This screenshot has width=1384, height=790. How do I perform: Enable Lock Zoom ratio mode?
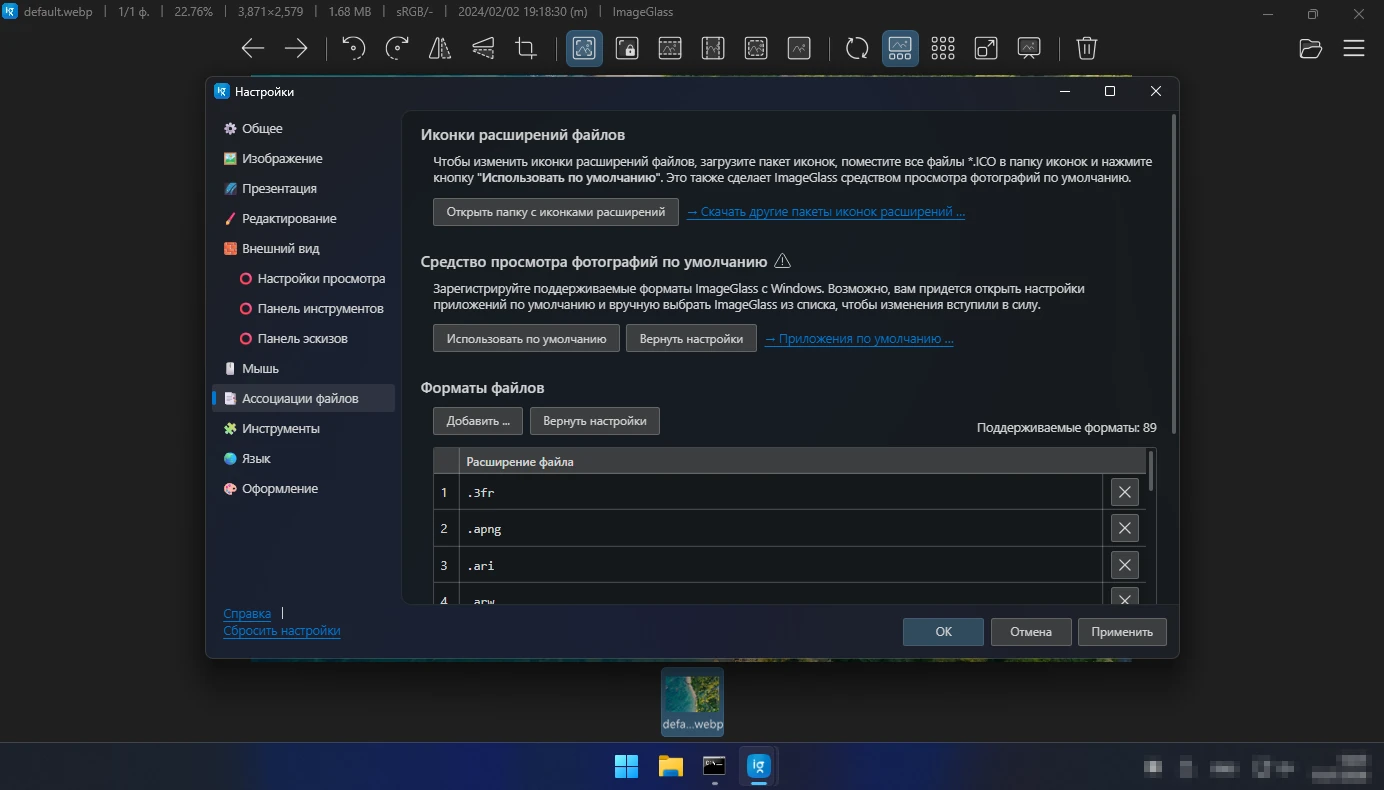click(x=627, y=48)
